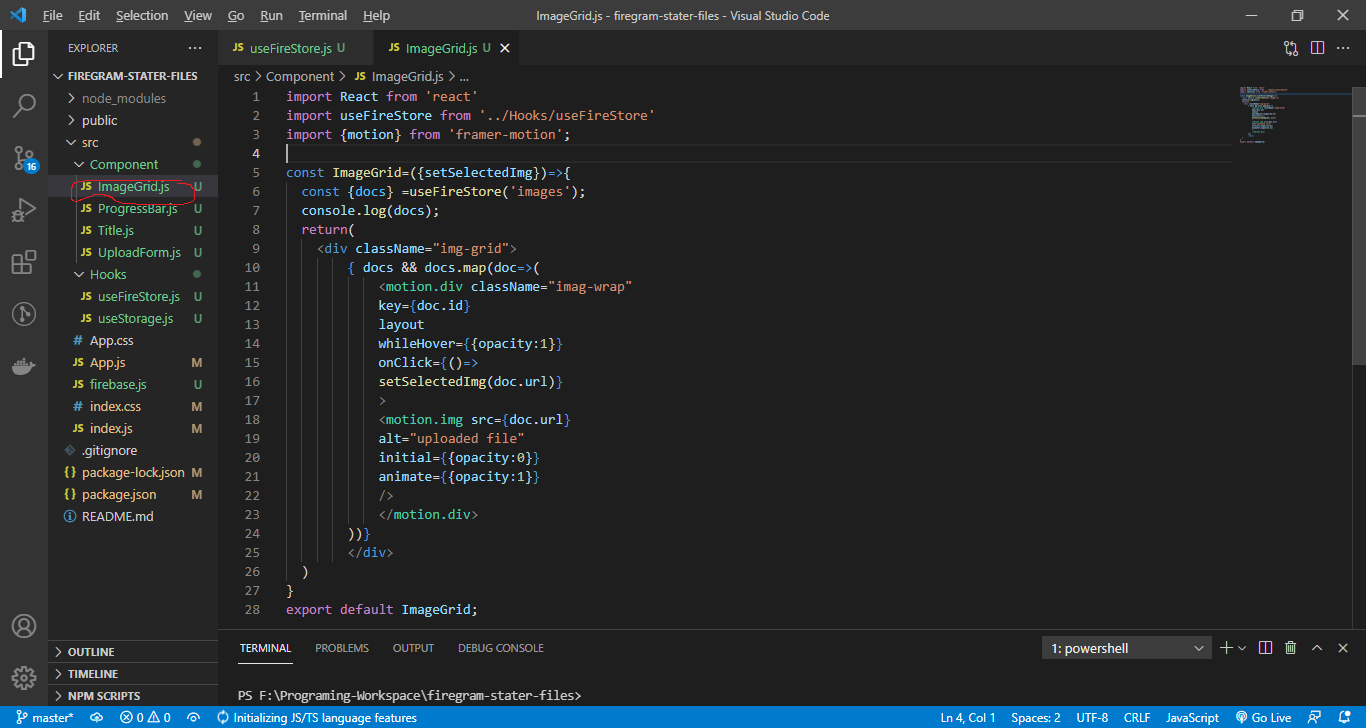Viewport: 1366px width, 728px height.
Task: Switch to the OUTPUT panel tab
Action: coord(413,648)
